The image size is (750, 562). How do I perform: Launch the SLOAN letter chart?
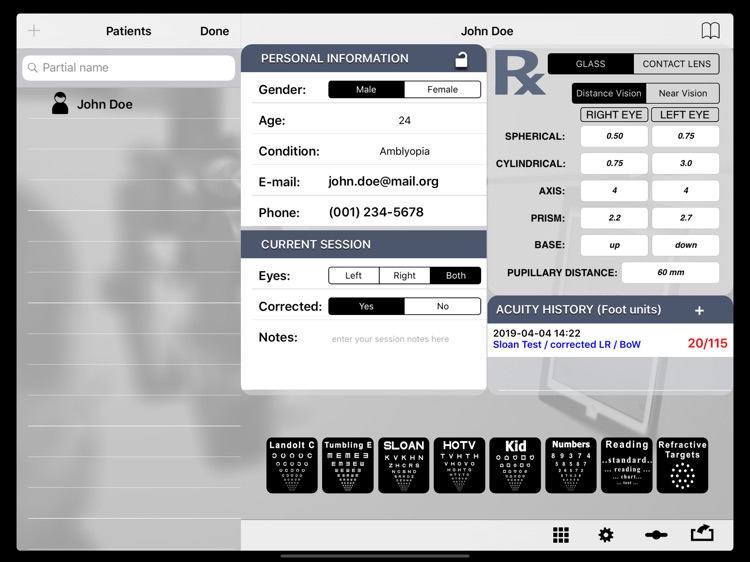click(x=404, y=465)
